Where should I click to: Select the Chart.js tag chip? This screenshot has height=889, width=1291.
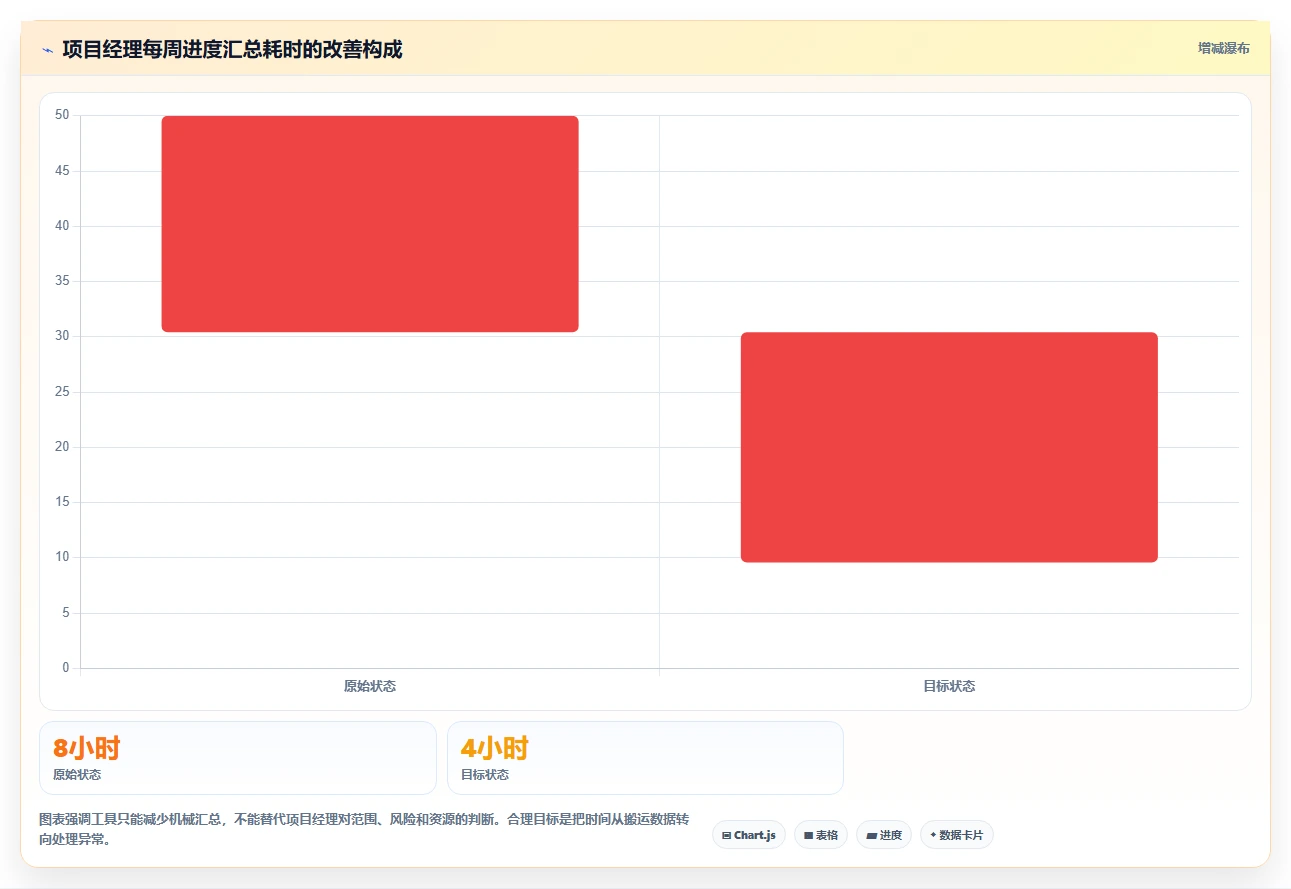tap(749, 835)
